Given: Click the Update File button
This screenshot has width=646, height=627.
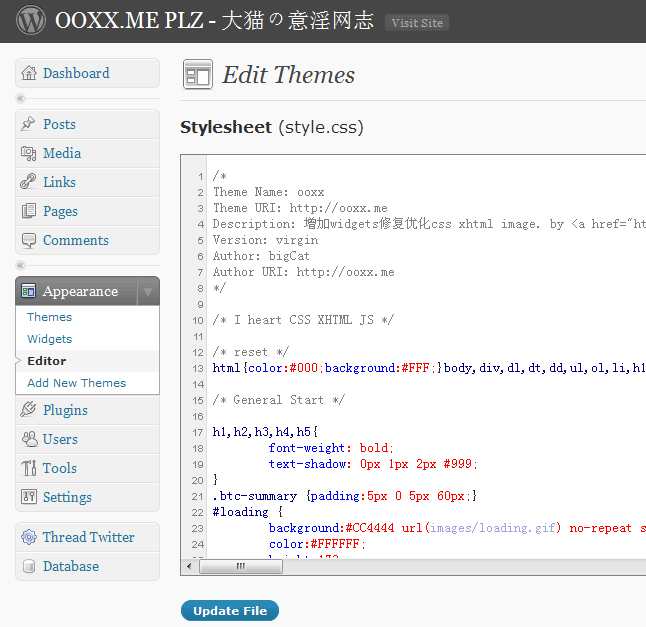Looking at the screenshot, I should (x=230, y=611).
